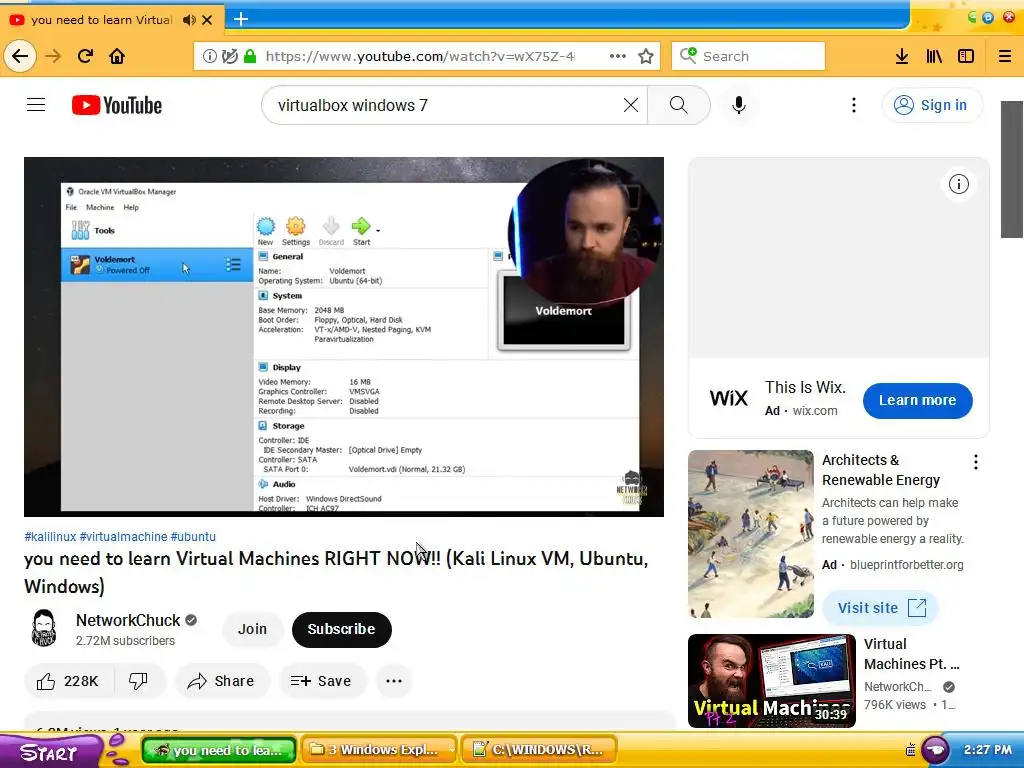This screenshot has width=1024, height=768.
Task: Bookmark this page with the star icon
Action: click(x=646, y=56)
